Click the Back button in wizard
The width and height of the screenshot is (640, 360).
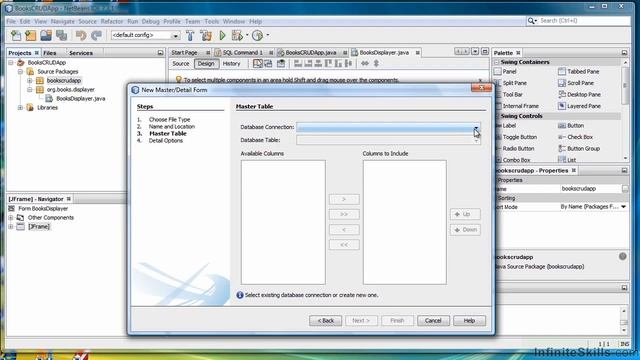pyautogui.click(x=325, y=321)
